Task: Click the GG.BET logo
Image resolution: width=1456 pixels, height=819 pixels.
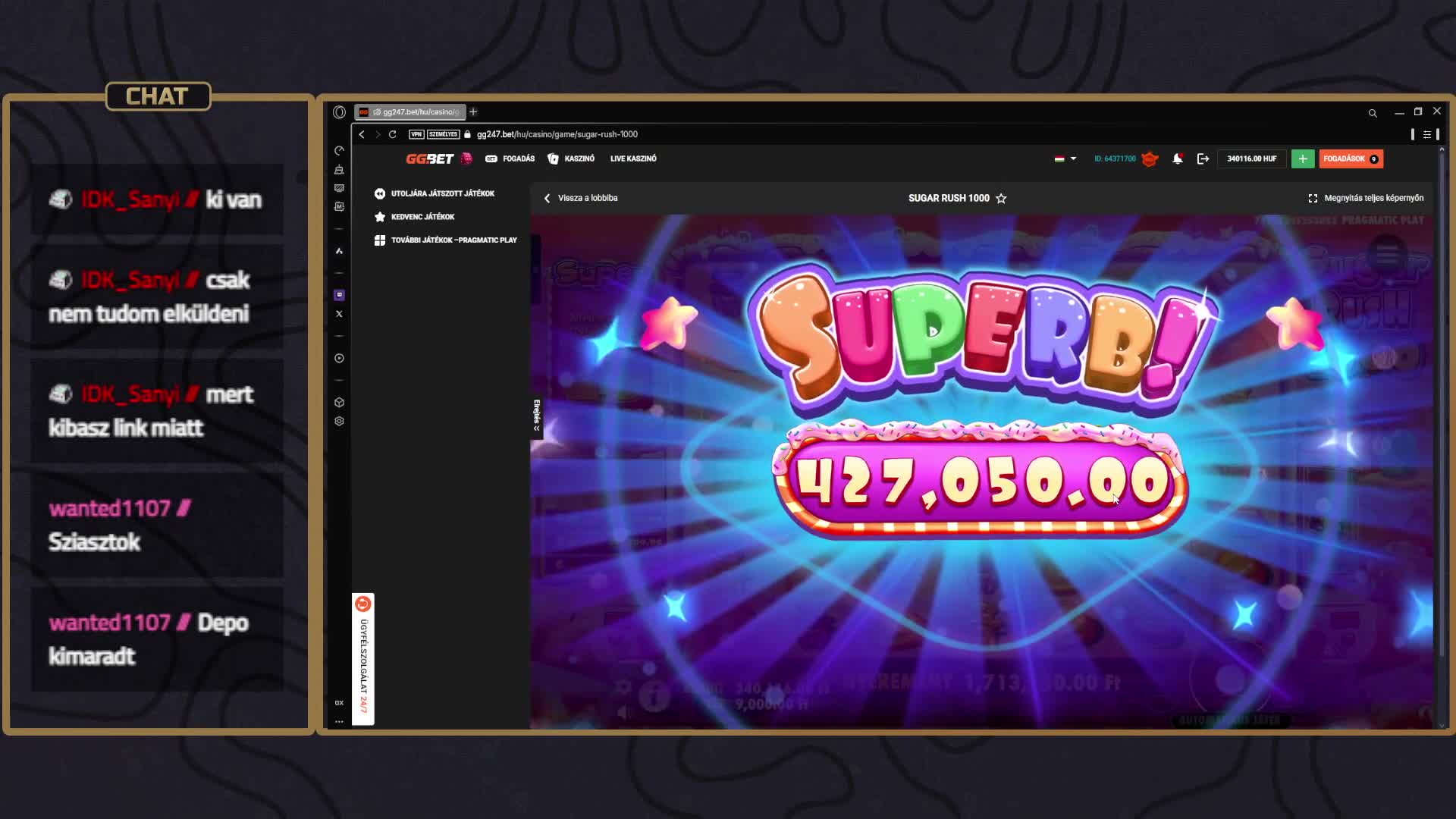Action: (430, 158)
